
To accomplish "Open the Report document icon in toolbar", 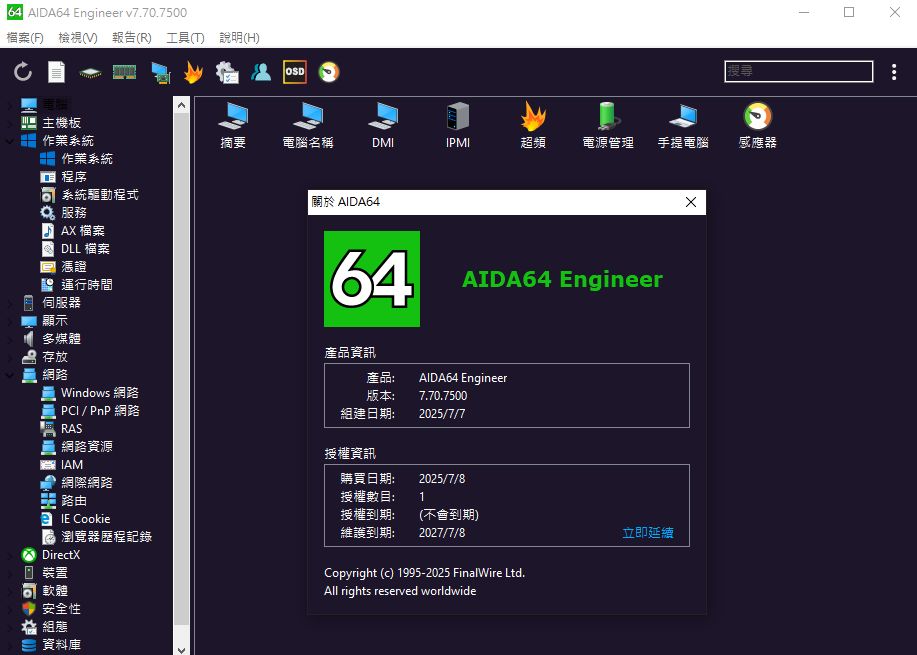I will (56, 72).
